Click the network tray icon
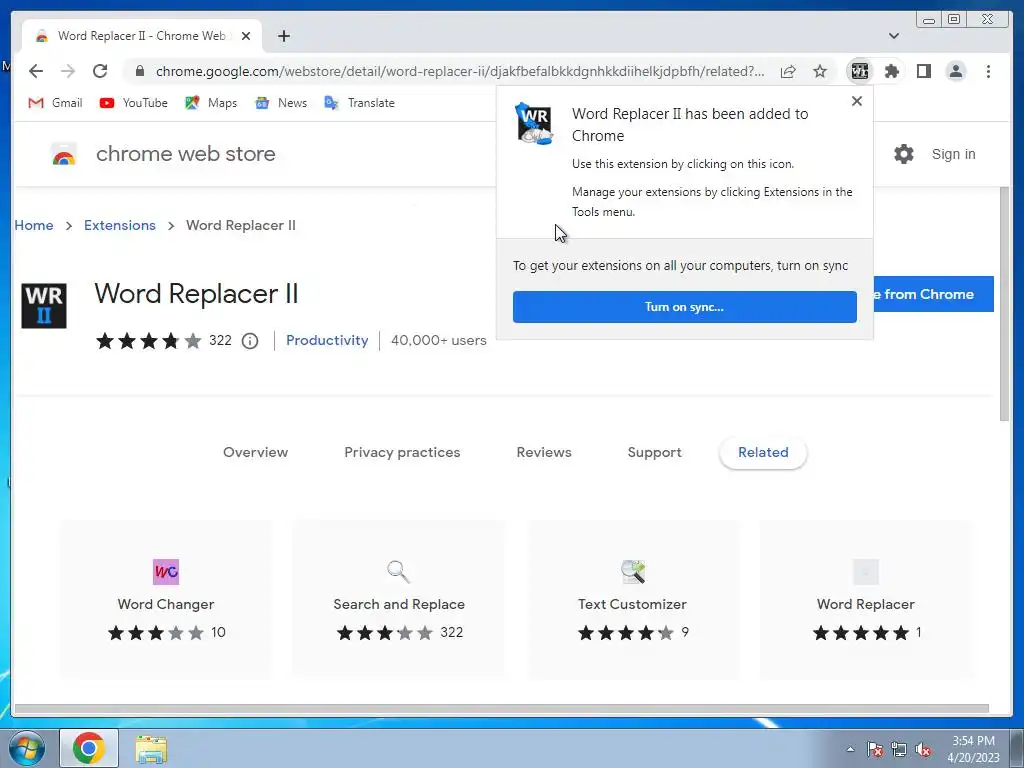Image resolution: width=1024 pixels, height=768 pixels. pos(899,749)
